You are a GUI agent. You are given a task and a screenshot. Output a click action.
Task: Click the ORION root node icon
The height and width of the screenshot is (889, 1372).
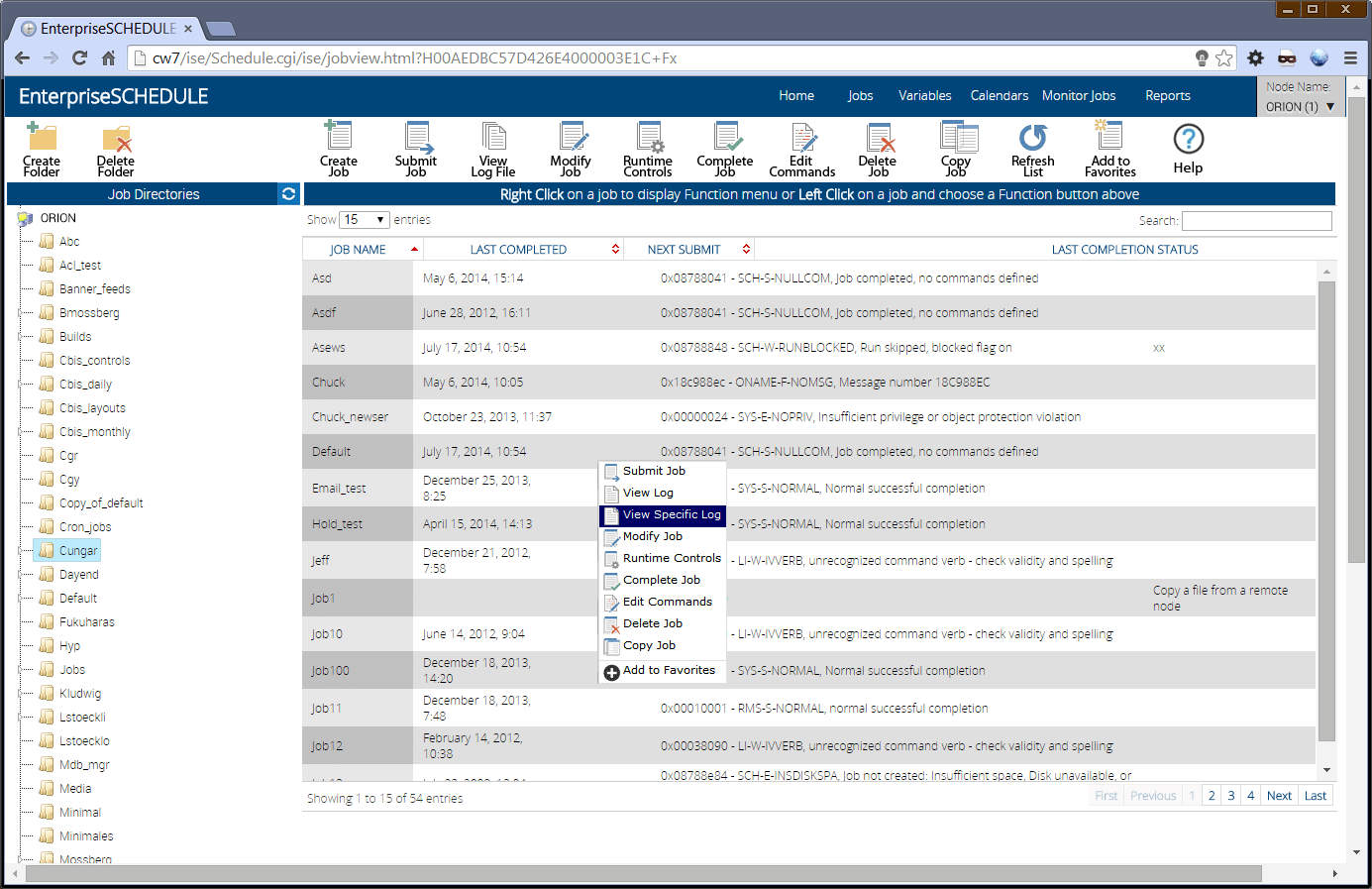click(x=26, y=219)
